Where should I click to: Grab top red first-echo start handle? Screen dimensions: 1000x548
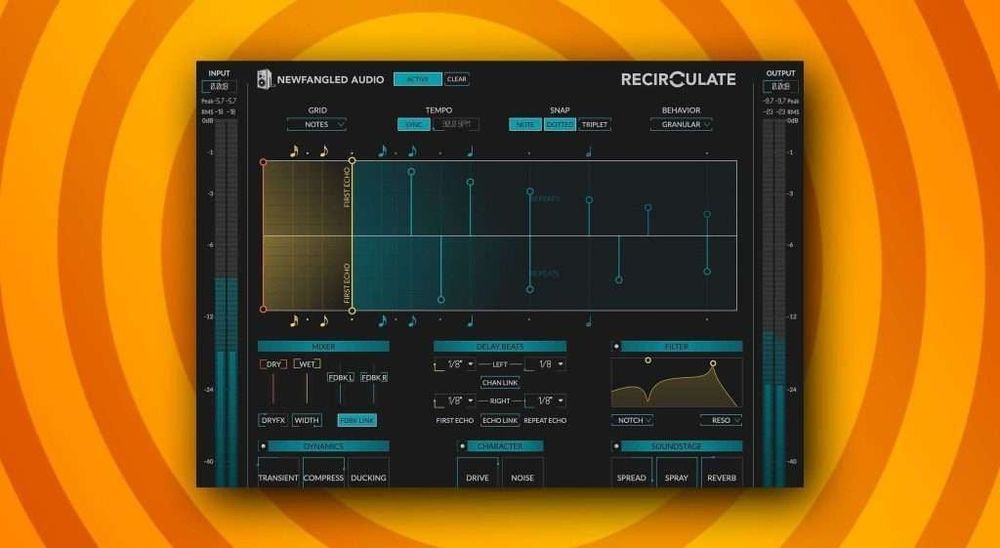click(263, 163)
